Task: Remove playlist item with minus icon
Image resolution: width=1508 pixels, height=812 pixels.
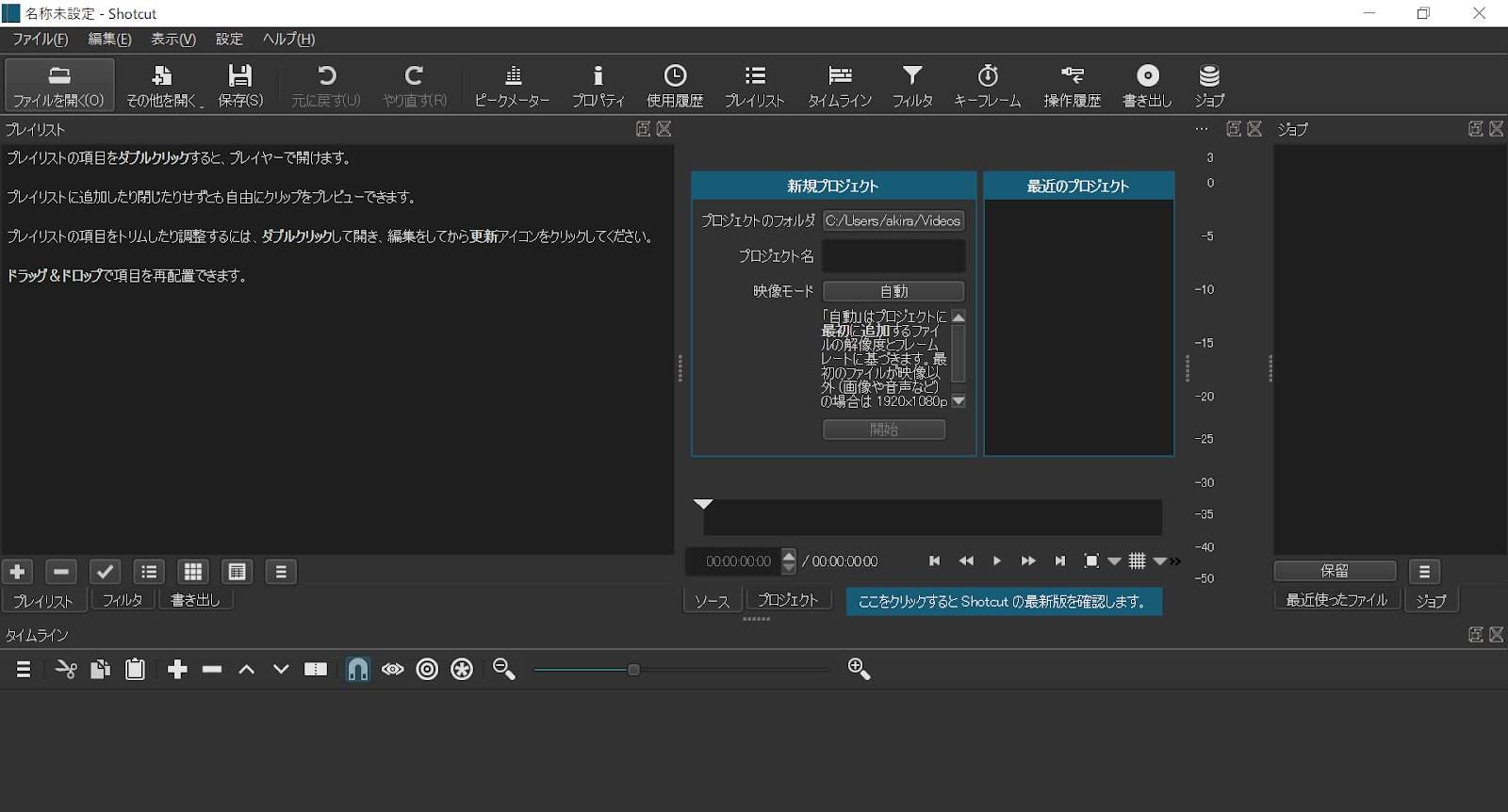Action: (61, 572)
